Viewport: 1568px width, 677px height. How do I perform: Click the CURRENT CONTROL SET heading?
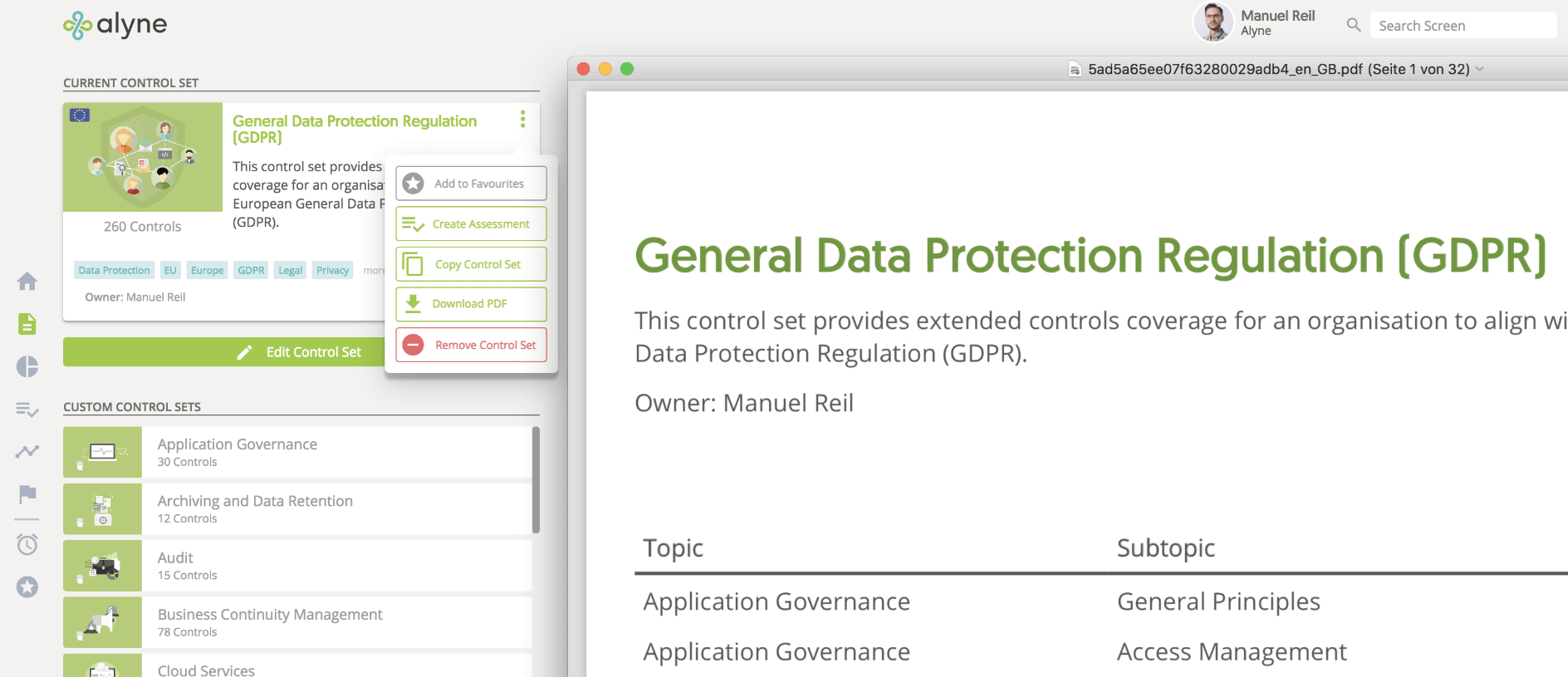[131, 83]
